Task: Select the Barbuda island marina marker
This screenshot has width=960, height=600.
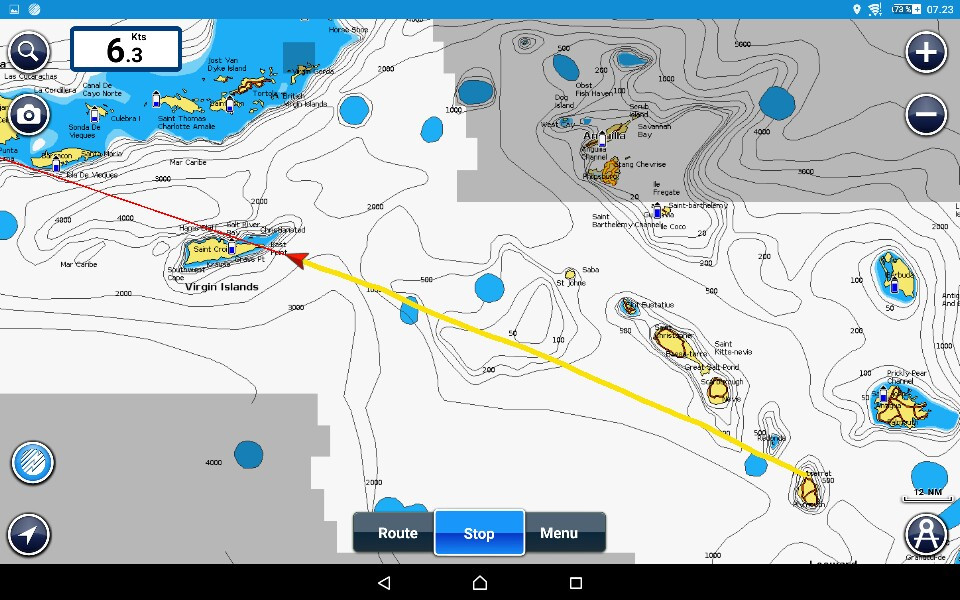Action: (x=893, y=285)
